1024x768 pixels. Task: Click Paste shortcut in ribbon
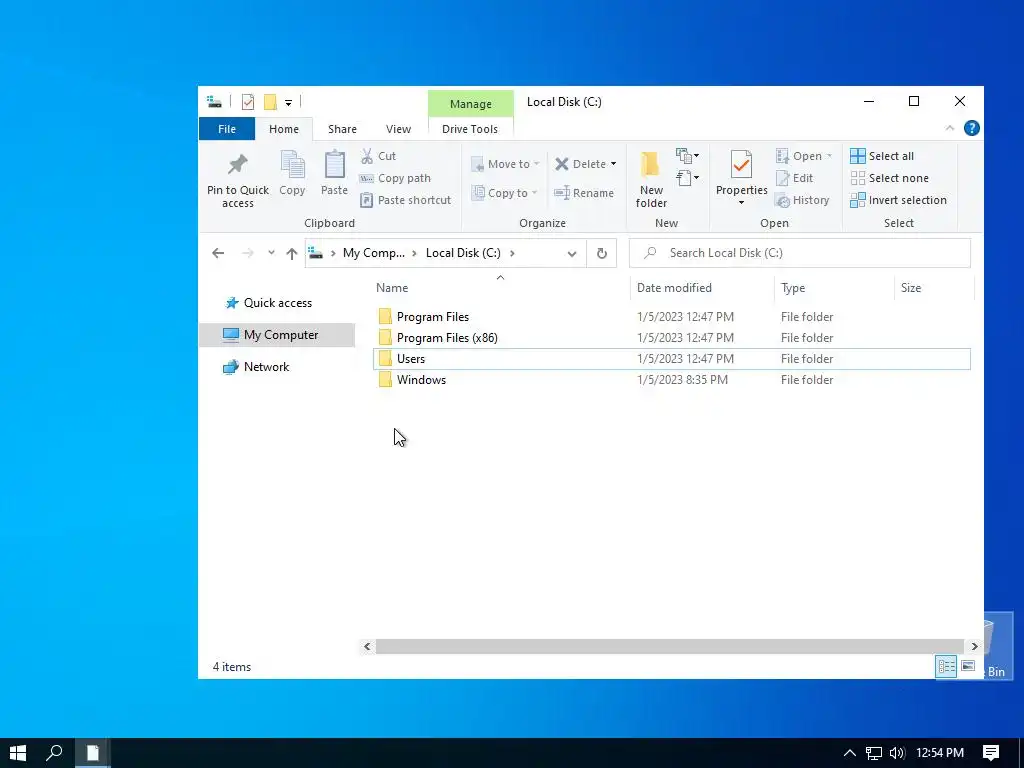(406, 200)
